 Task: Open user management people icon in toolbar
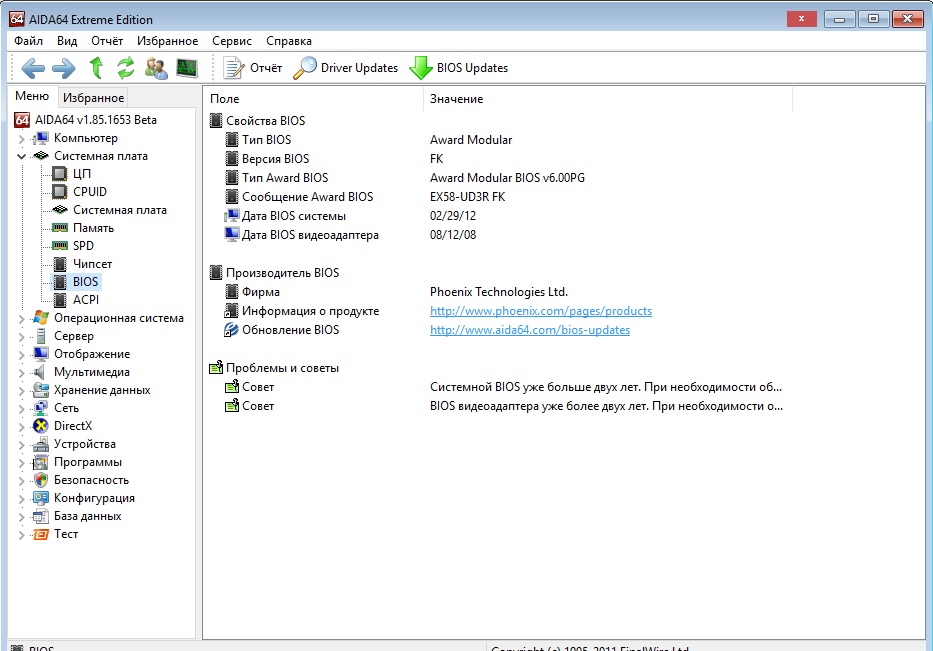tap(156, 68)
